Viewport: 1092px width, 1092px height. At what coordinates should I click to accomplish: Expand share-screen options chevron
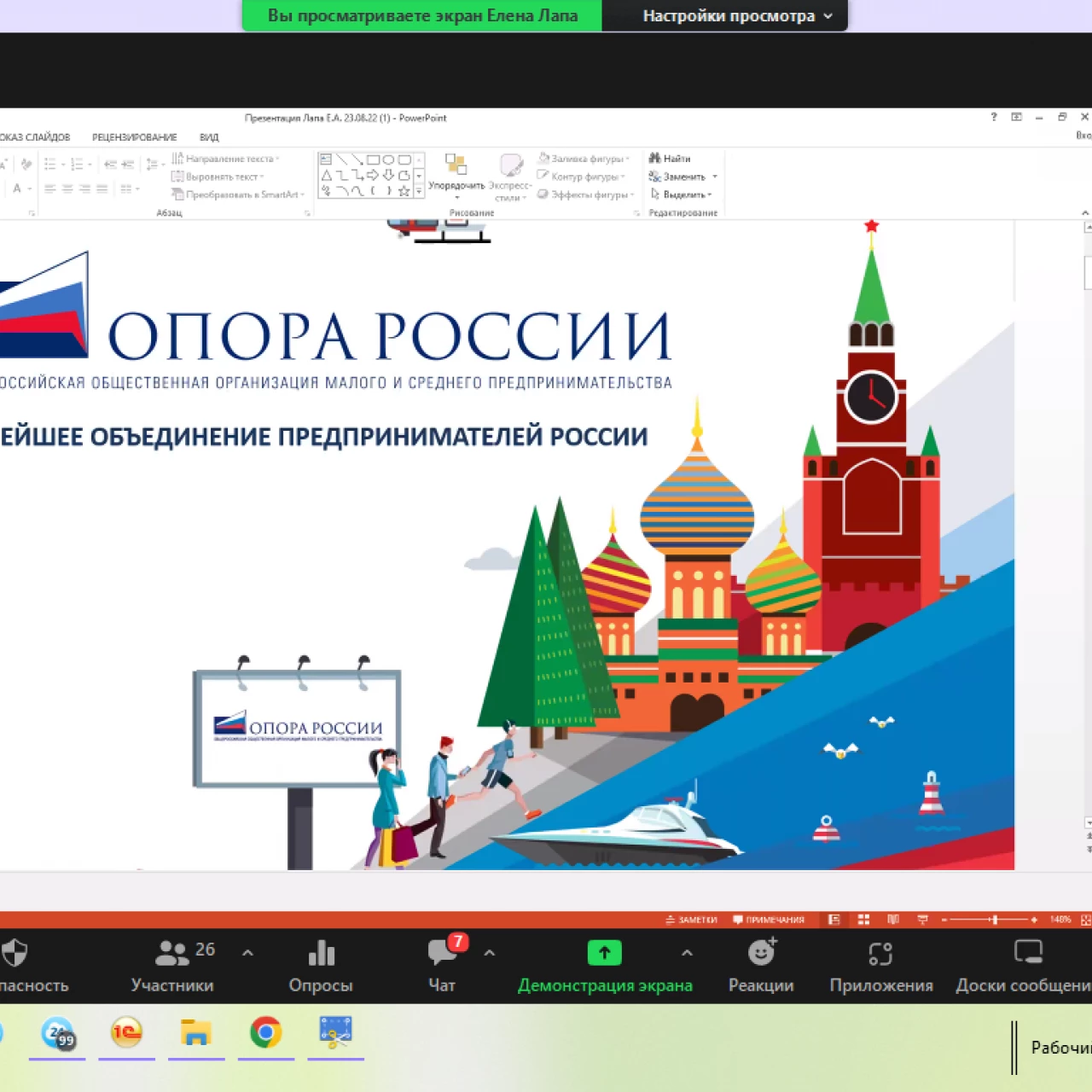pos(687,952)
